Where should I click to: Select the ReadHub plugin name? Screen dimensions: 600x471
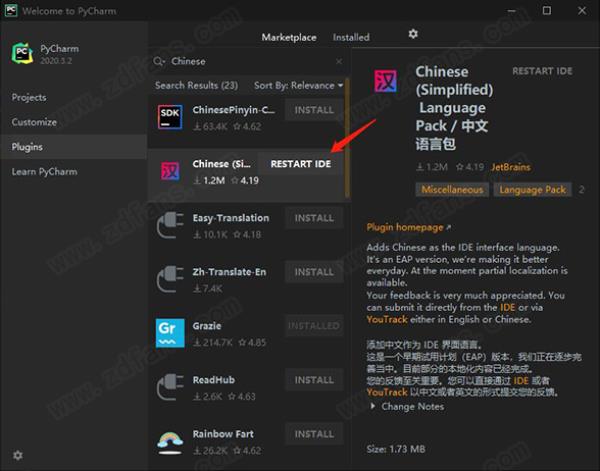point(214,380)
